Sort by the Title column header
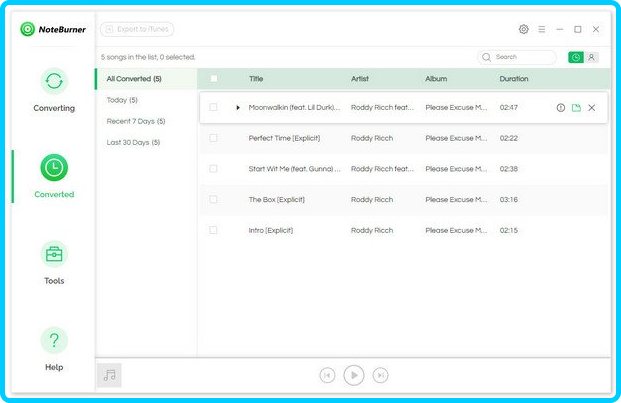The height and width of the screenshot is (403, 621). 256,79
